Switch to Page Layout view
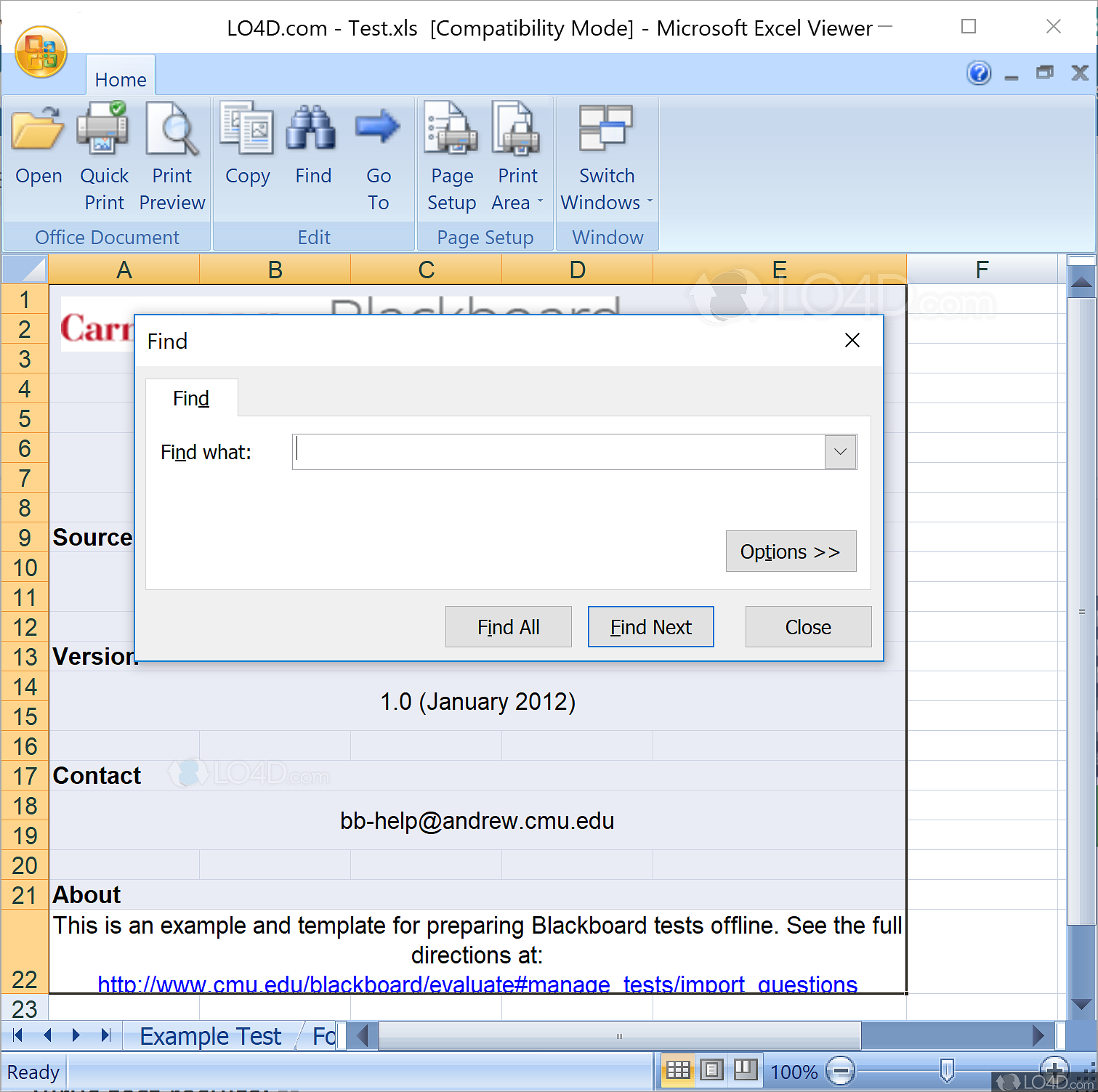Screen dimensions: 1098x1092 tap(711, 1070)
